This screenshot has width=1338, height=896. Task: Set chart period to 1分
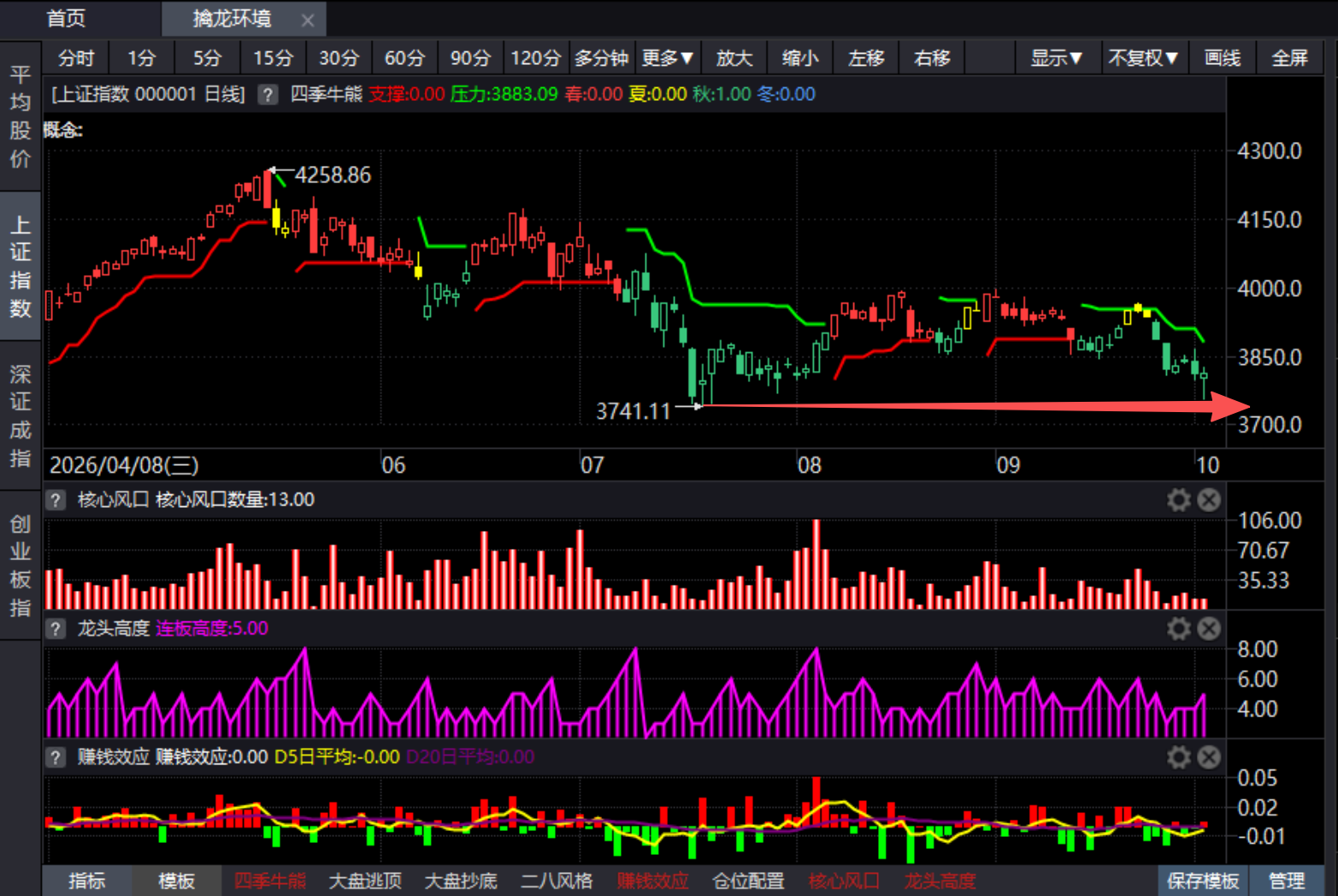(142, 58)
